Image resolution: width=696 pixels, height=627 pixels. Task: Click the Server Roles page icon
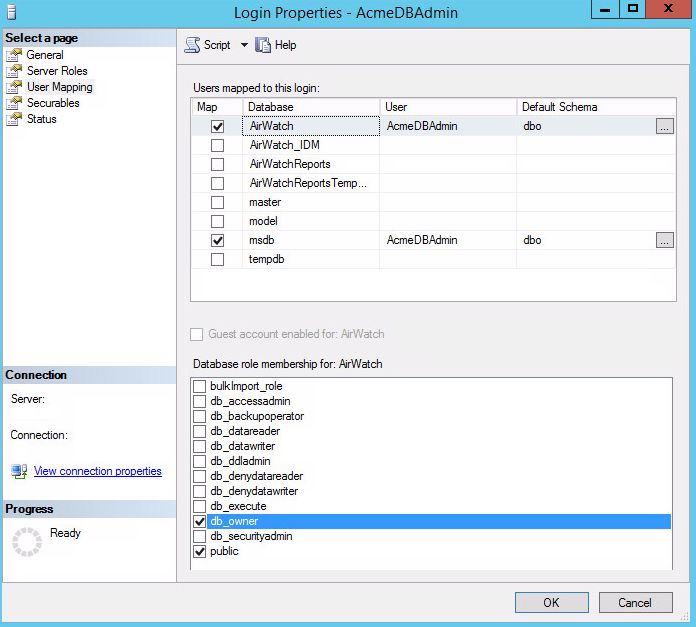click(x=14, y=71)
